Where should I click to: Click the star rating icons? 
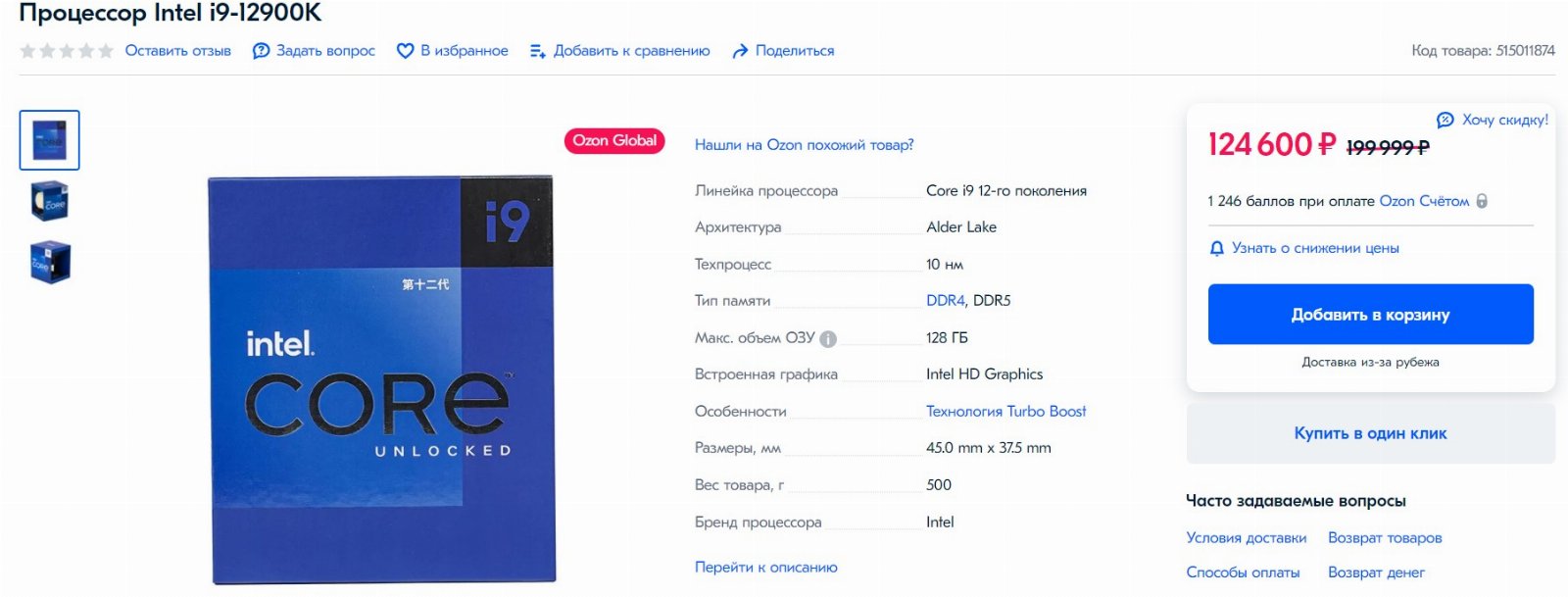[67, 51]
